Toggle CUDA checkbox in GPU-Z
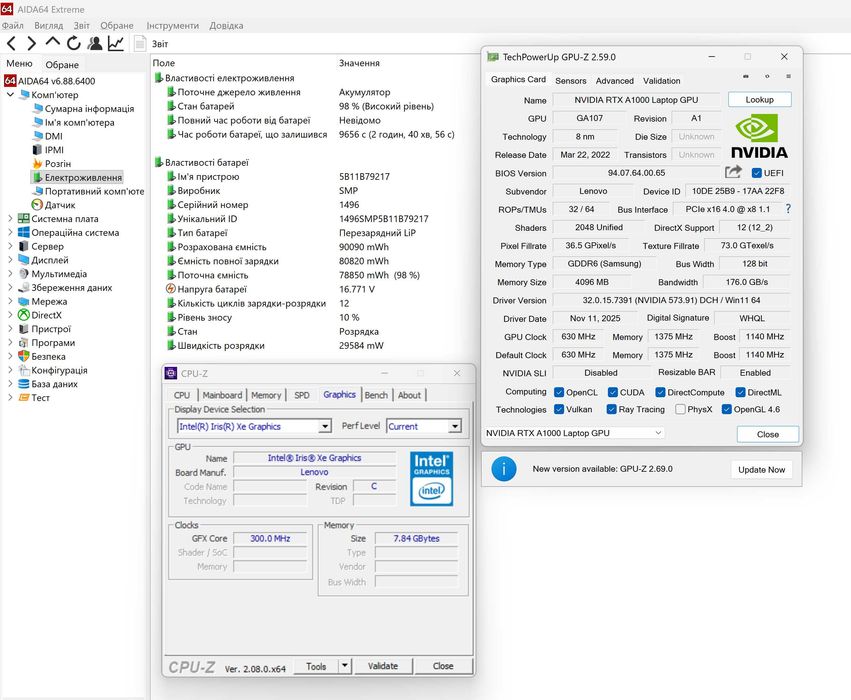The height and width of the screenshot is (700, 851). (x=613, y=392)
